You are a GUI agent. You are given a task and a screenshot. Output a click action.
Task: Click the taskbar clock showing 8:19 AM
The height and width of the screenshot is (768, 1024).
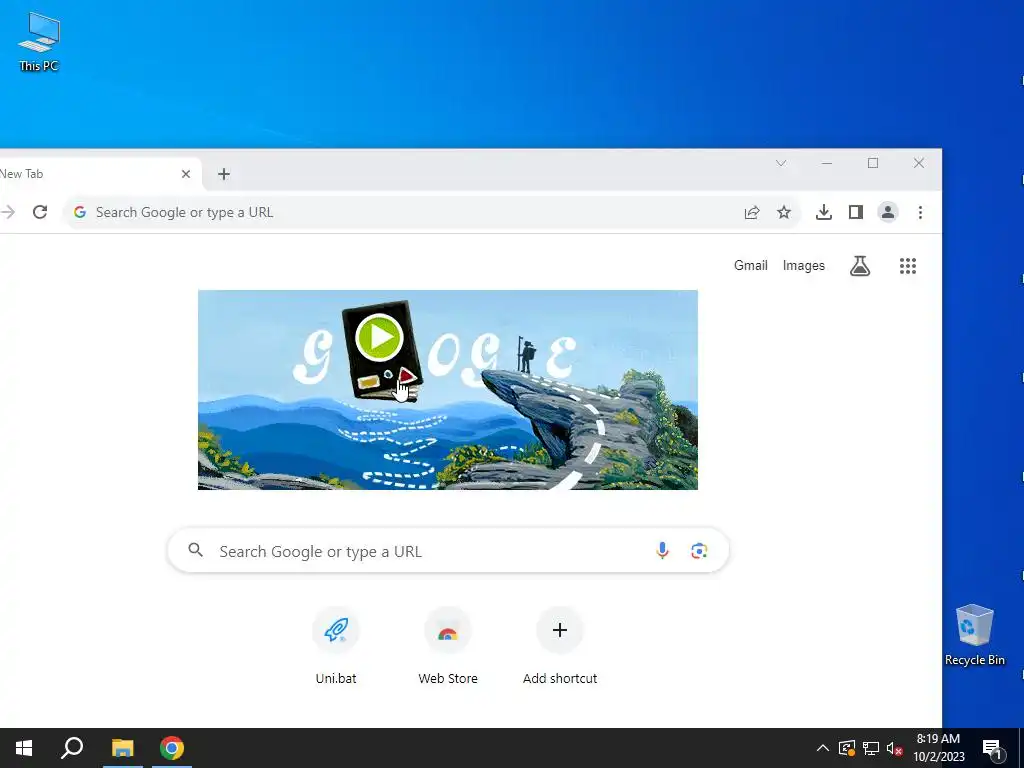[938, 748]
